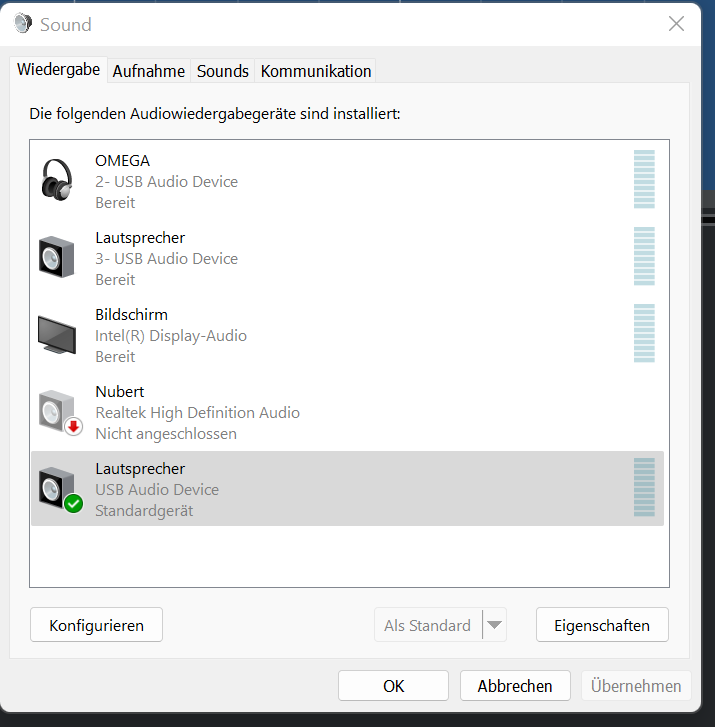Click the 'Intel(R) Display-Audio' text
The image size is (715, 727).
tap(171, 335)
